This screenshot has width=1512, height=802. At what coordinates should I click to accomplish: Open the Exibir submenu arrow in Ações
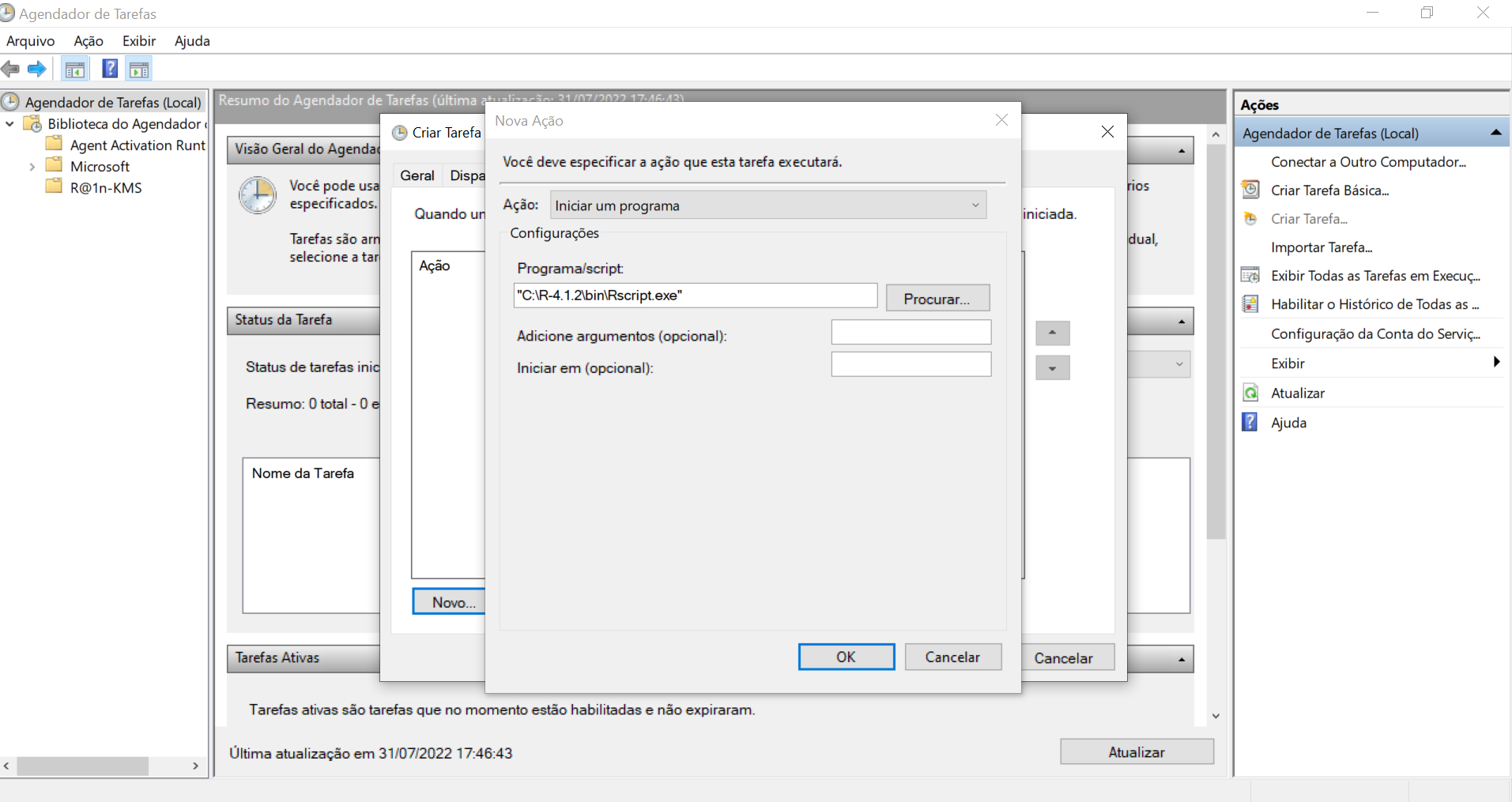[x=1496, y=362]
